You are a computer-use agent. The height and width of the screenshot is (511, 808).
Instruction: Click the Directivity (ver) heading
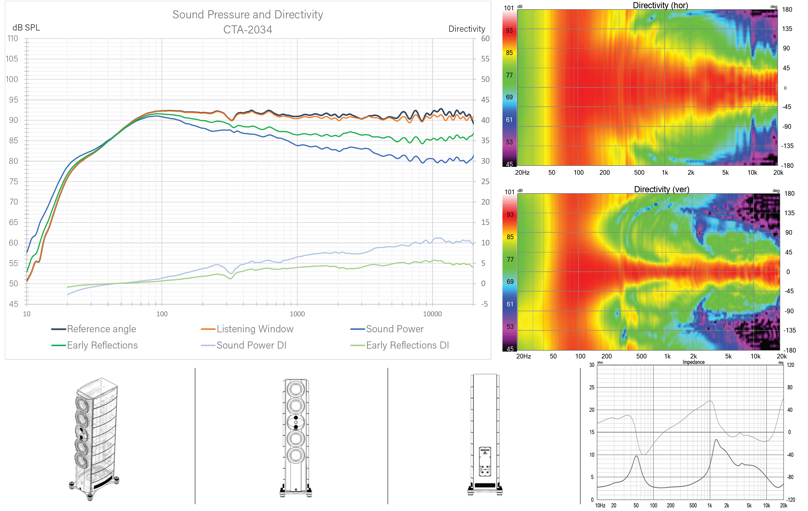click(x=662, y=189)
